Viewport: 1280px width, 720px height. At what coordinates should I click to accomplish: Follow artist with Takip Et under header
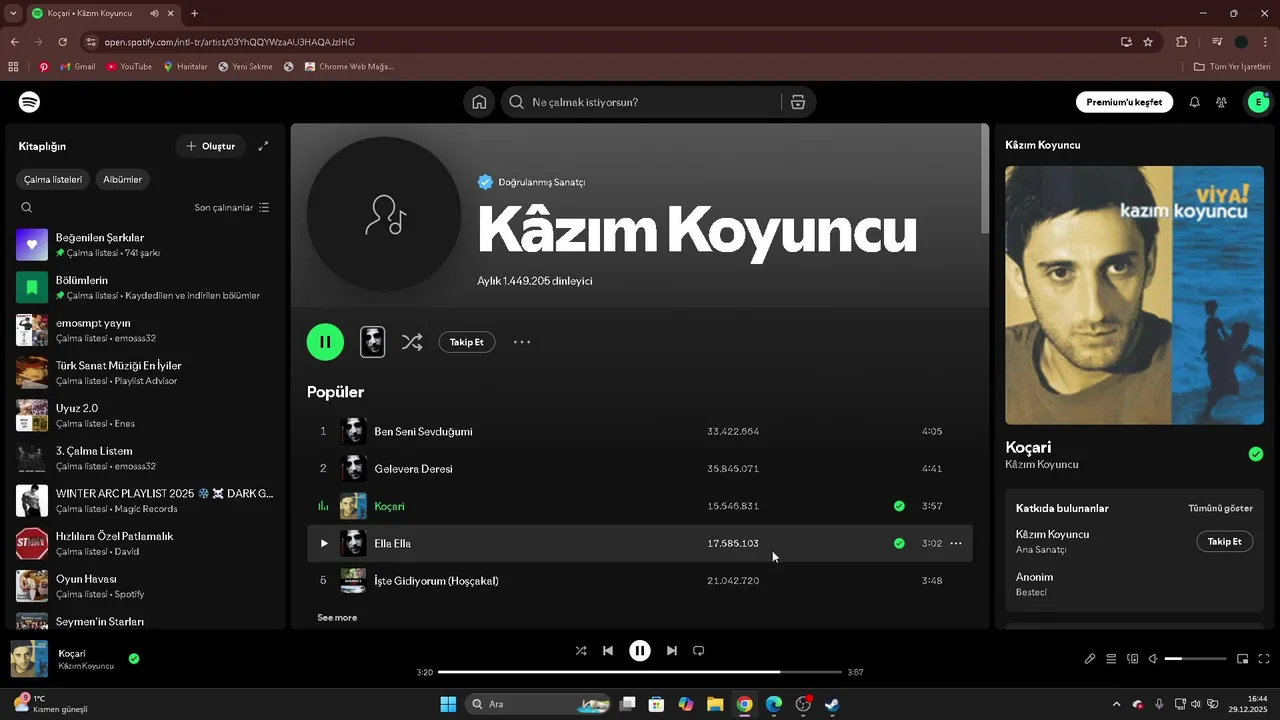(466, 342)
